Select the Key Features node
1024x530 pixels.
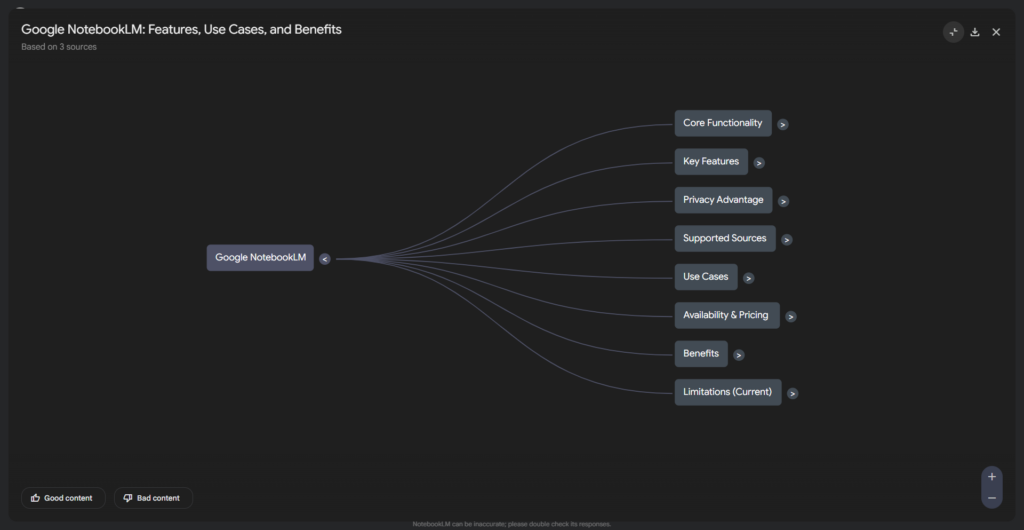711,162
